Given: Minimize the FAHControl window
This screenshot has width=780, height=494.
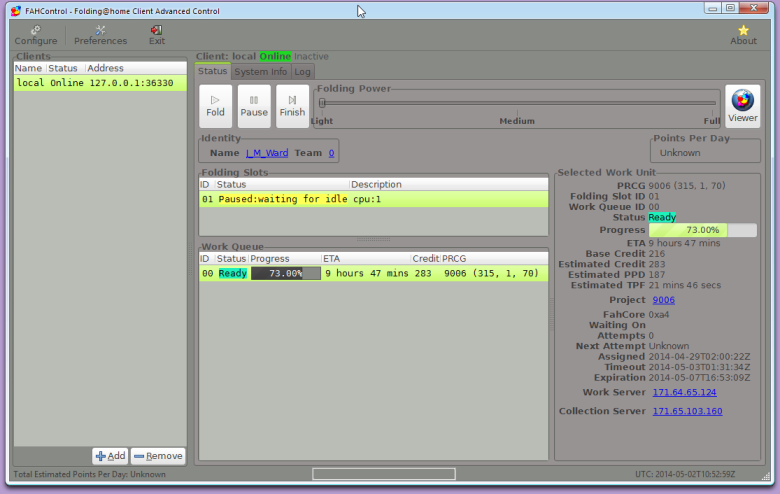Looking at the screenshot, I should pos(712,8).
